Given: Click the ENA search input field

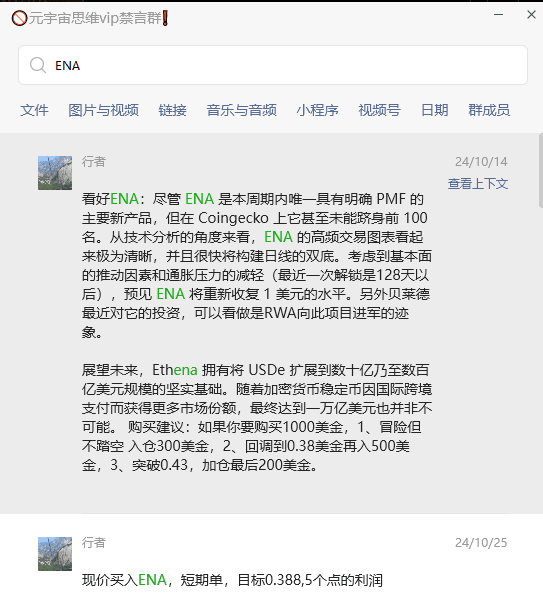Looking at the screenshot, I should [273, 65].
